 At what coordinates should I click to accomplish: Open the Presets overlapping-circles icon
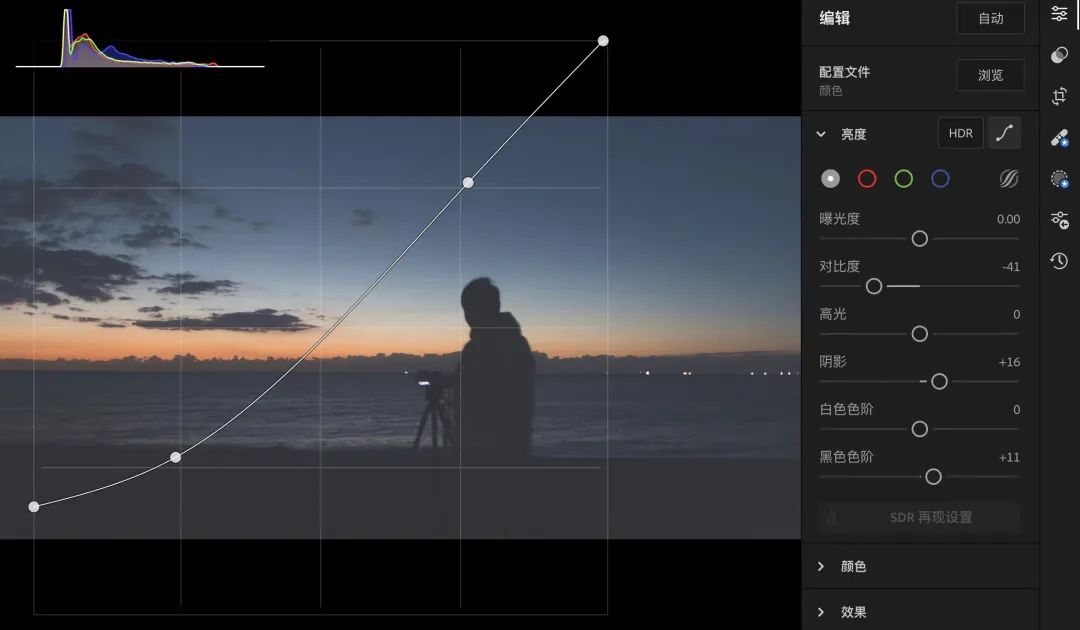[x=1059, y=55]
